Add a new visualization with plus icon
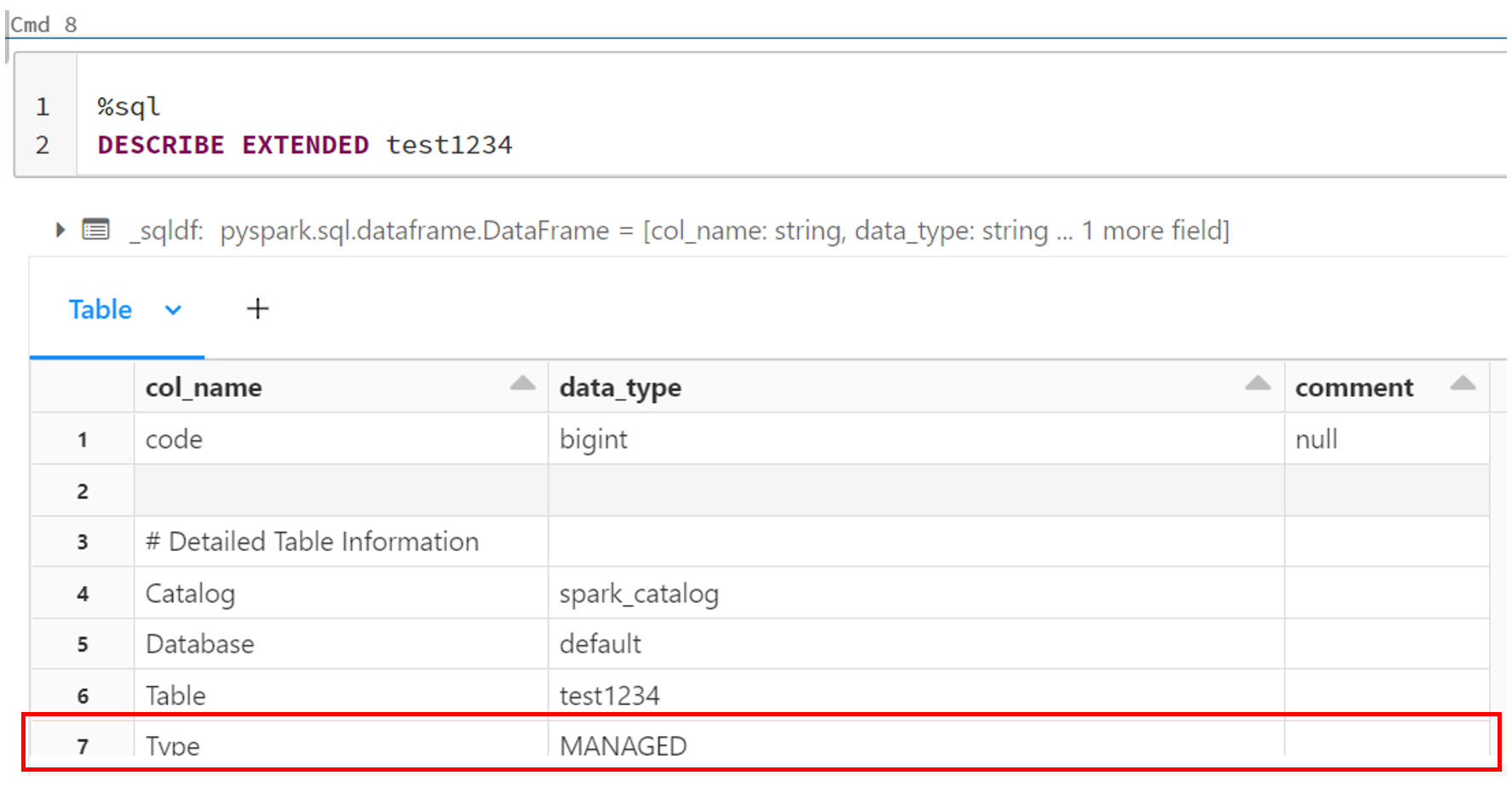This screenshot has height=787, width=1512. (x=257, y=308)
